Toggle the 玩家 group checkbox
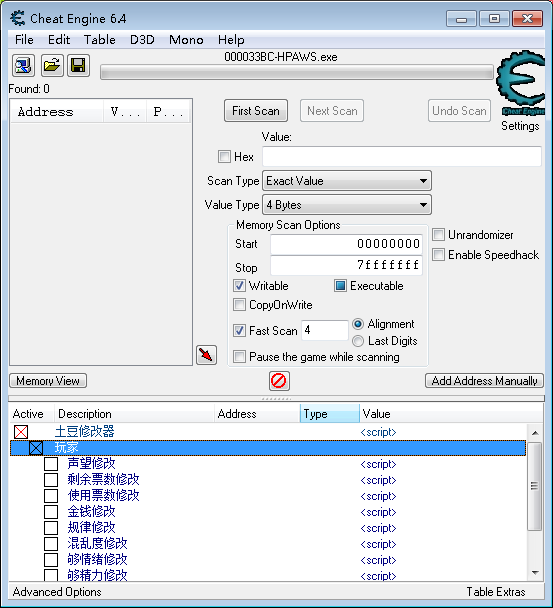Image resolution: width=553 pixels, height=608 pixels. click(36, 448)
